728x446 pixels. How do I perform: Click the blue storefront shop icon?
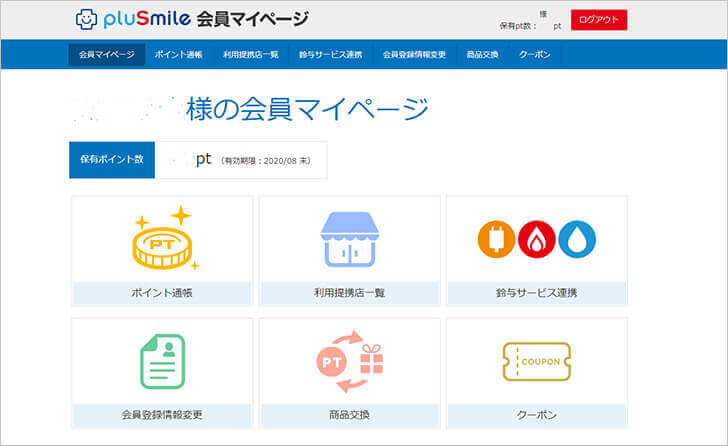[350, 239]
